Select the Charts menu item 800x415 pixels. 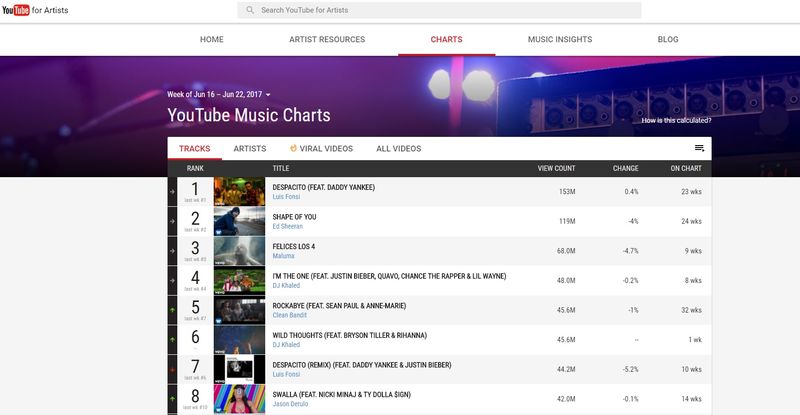[446, 39]
